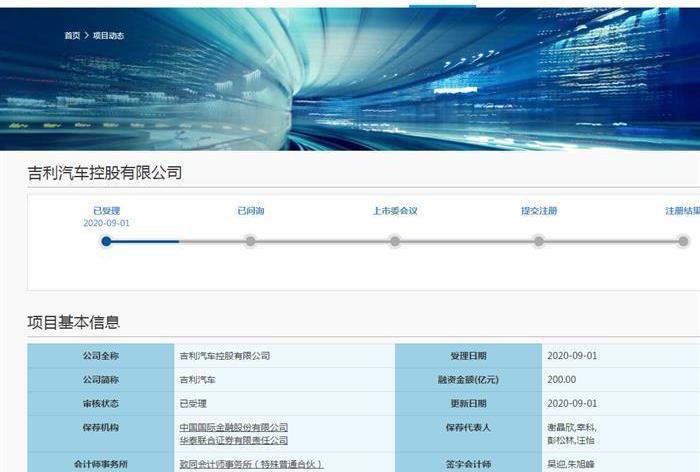Select the 上市委会议 stage label

click(x=395, y=211)
